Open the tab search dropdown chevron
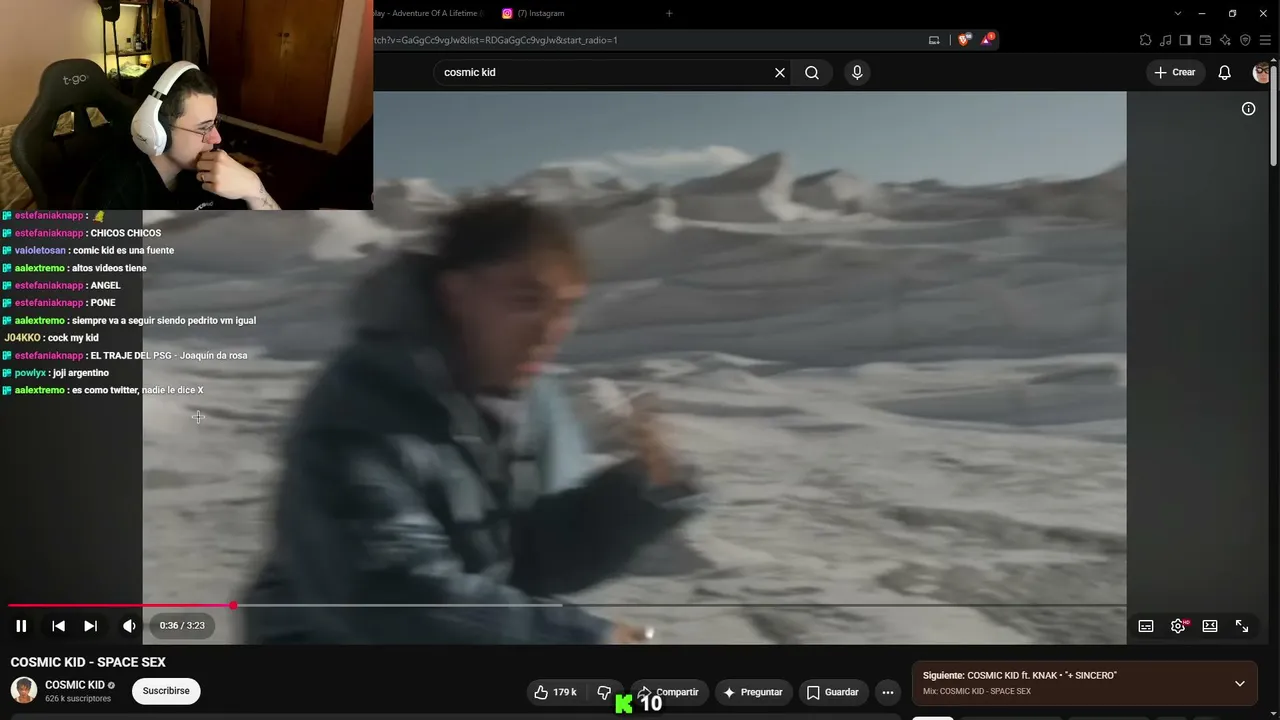 click(1179, 13)
